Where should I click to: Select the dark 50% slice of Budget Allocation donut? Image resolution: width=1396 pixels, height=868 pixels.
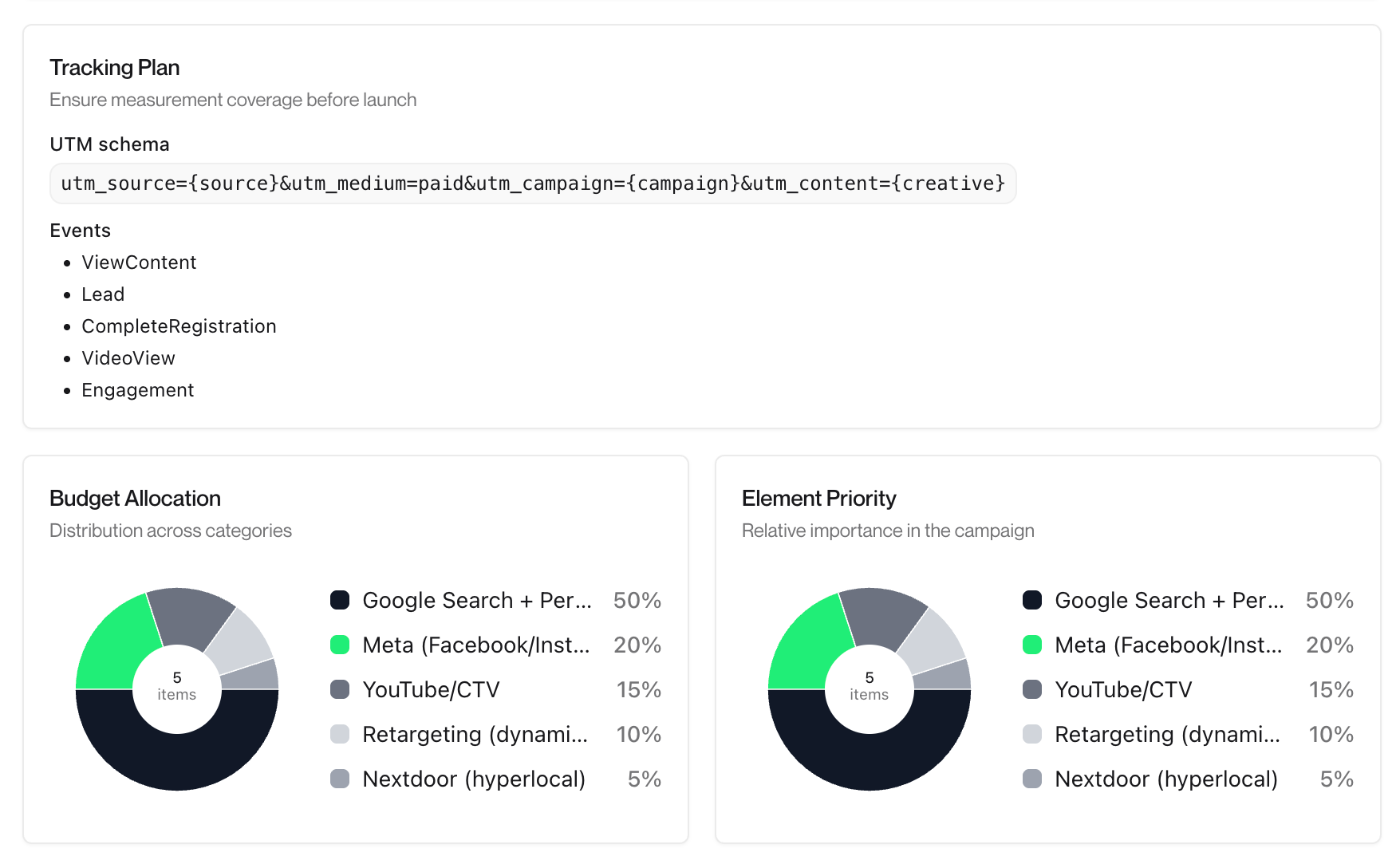177,758
